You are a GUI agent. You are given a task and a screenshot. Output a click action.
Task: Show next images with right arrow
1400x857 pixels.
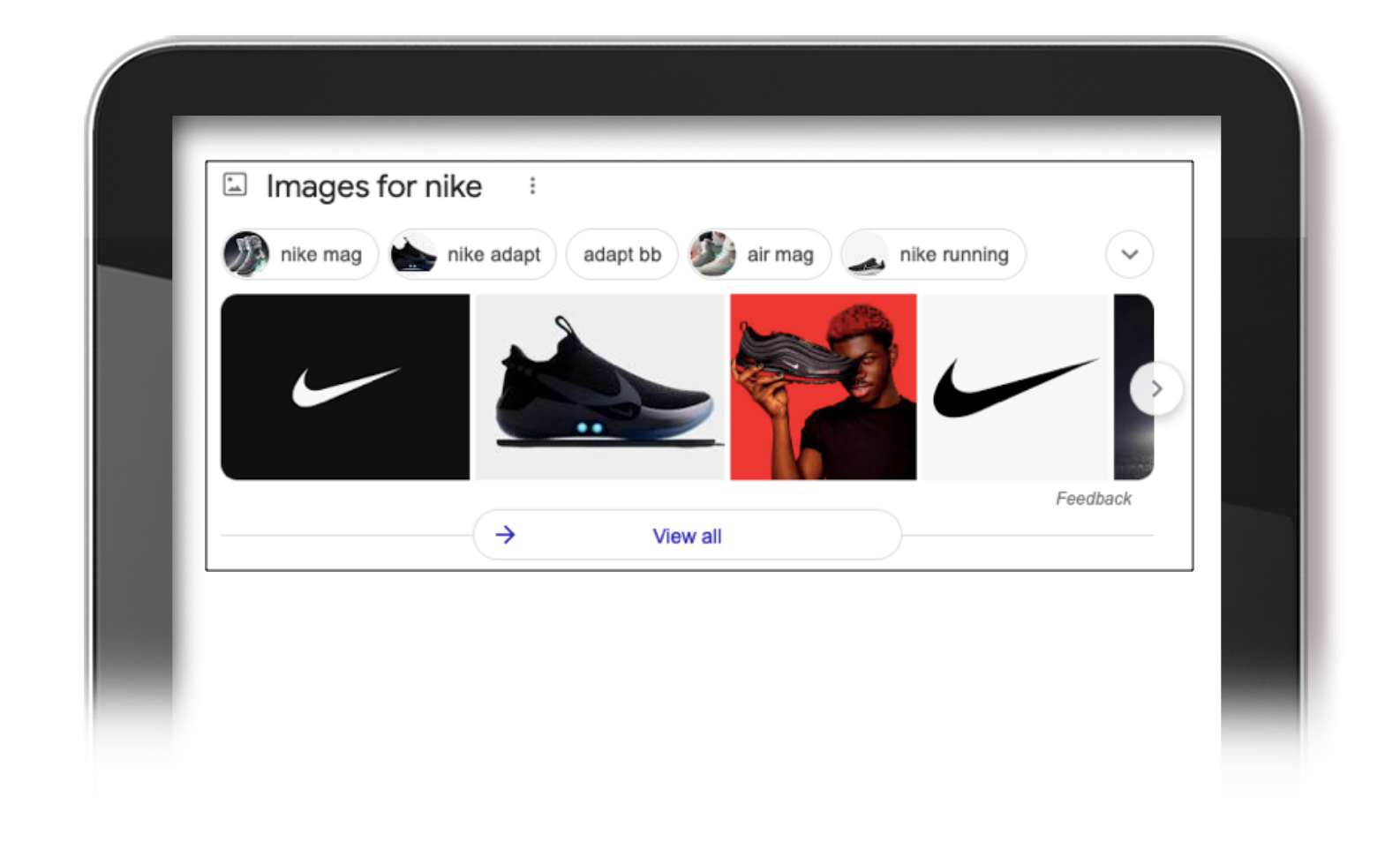1156,388
